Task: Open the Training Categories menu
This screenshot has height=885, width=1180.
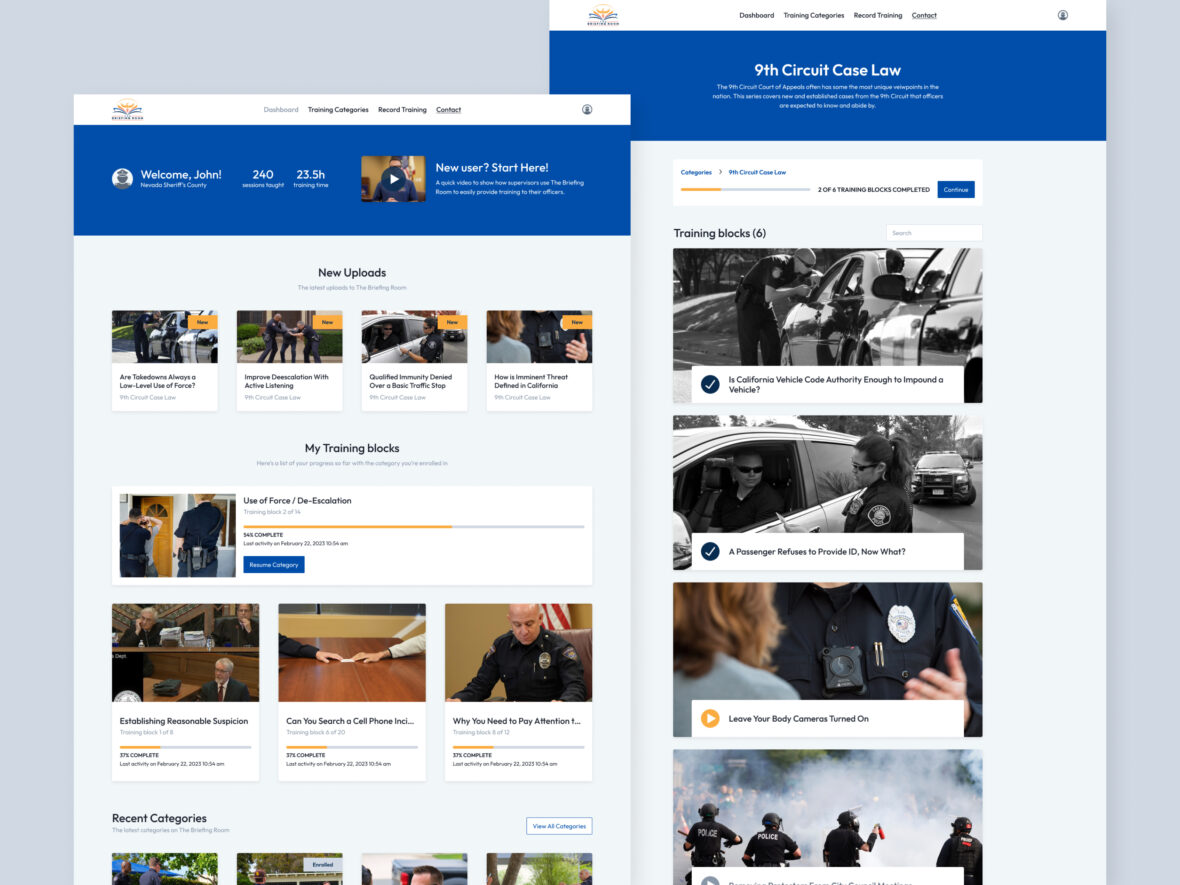Action: click(x=338, y=109)
